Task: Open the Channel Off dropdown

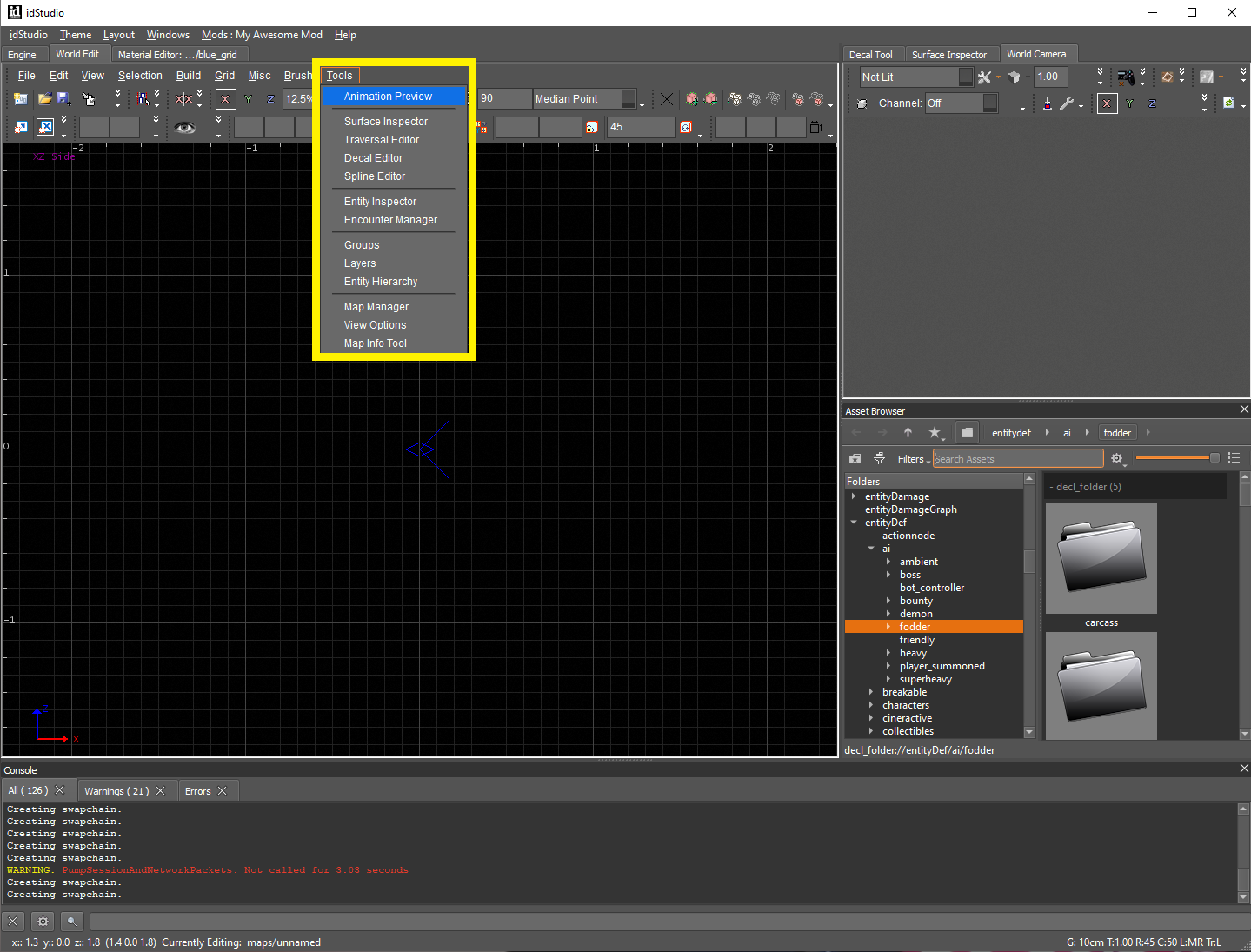Action: point(962,103)
